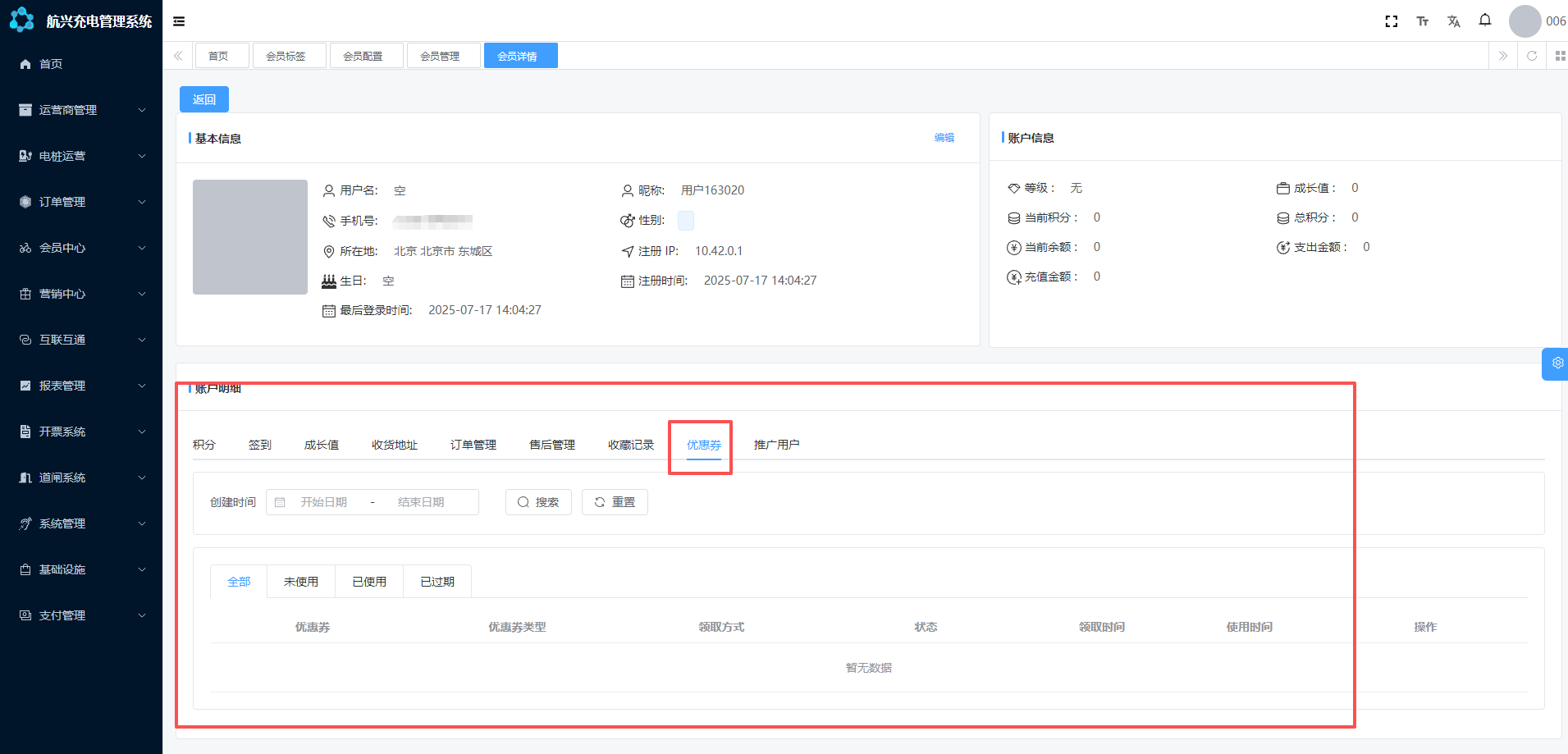Click the 编辑 link in 基本信息
The height and width of the screenshot is (754, 1568).
tap(944, 138)
